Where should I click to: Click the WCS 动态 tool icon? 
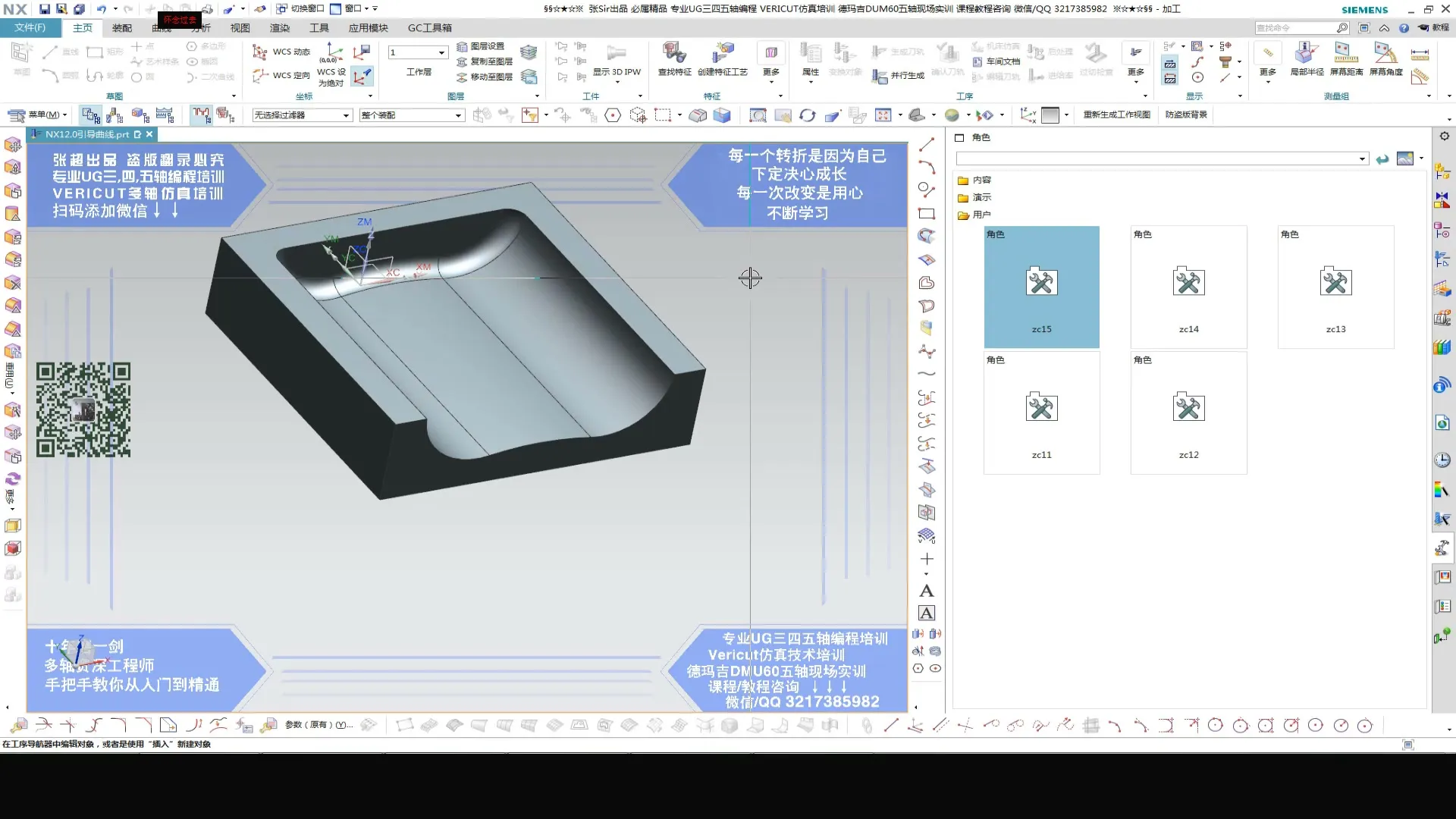(260, 52)
